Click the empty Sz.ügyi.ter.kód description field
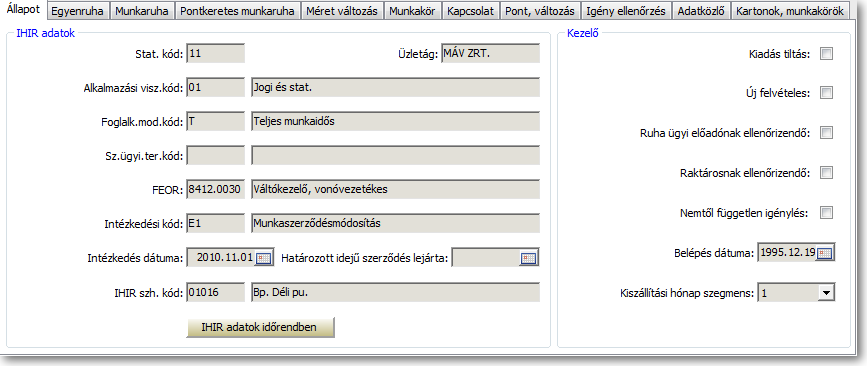Image resolution: width=867 pixels, height=366 pixels. pyautogui.click(x=395, y=155)
